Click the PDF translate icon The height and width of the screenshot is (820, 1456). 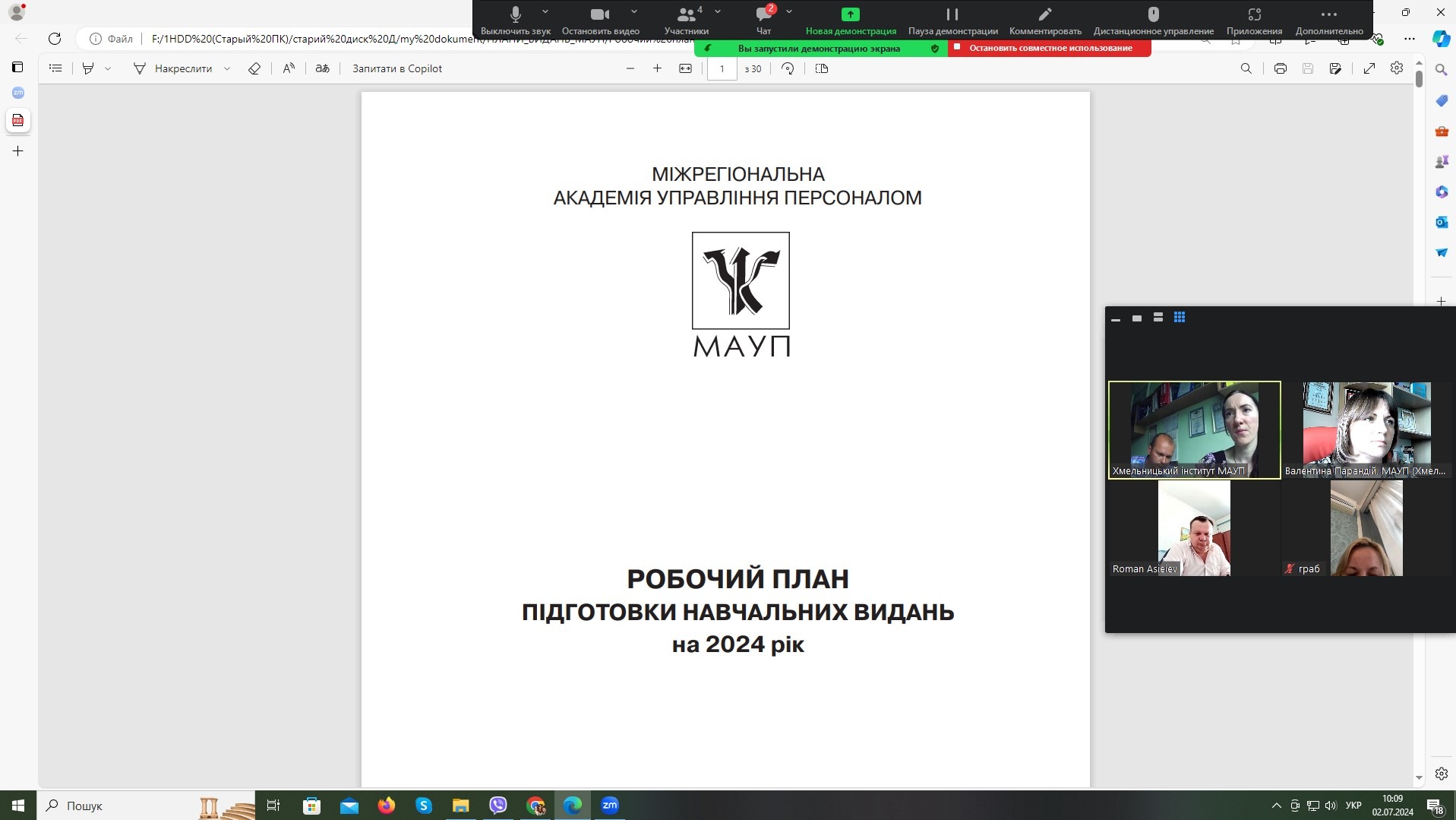pyautogui.click(x=323, y=68)
